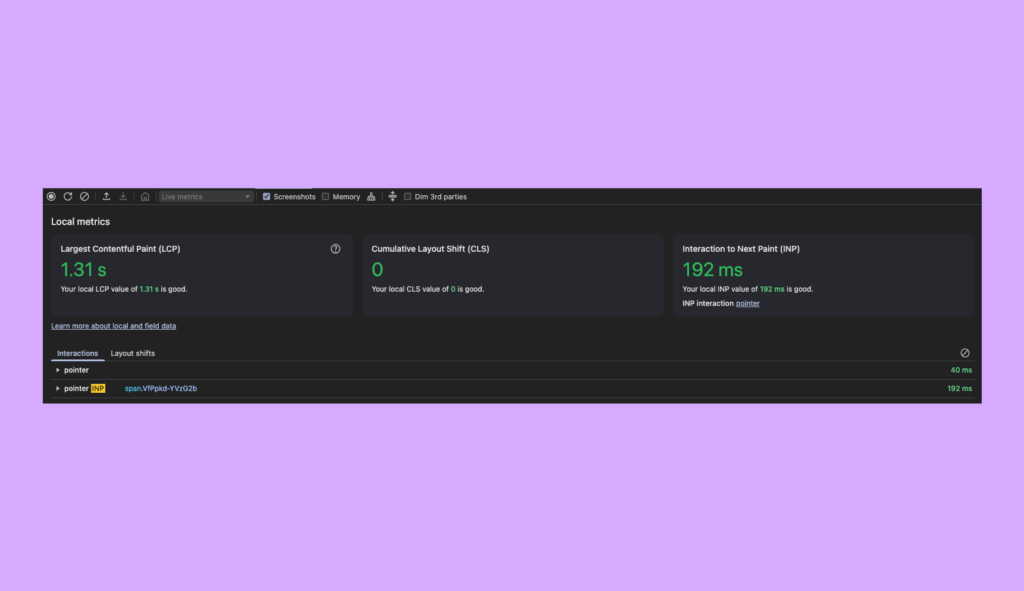This screenshot has width=1024, height=591.
Task: Click the Home live metrics icon
Action: (143, 196)
